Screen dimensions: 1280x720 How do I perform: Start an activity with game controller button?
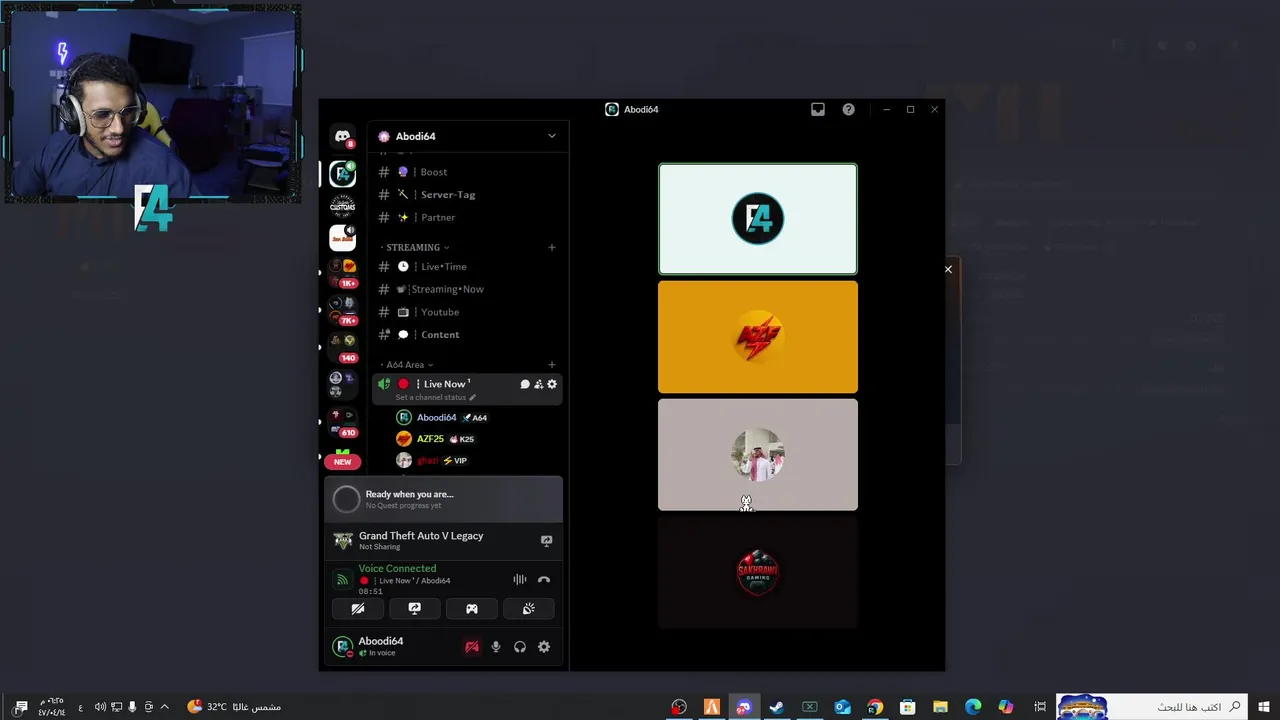coord(472,609)
